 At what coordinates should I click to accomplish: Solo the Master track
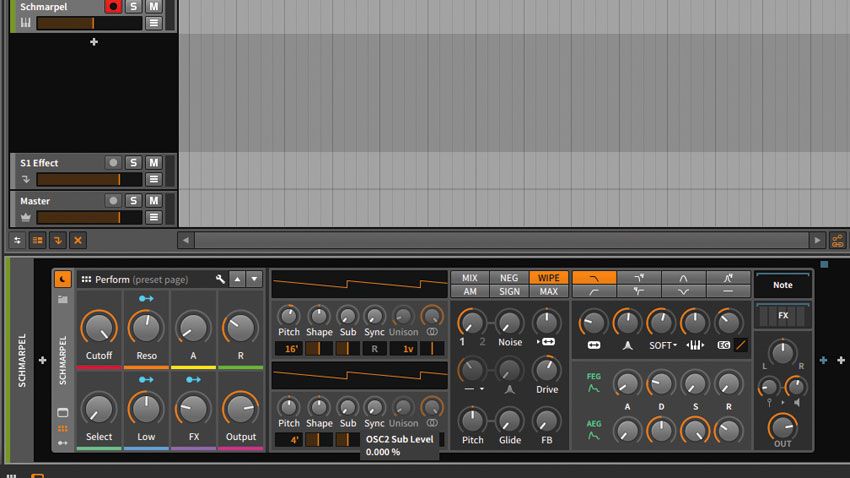133,201
